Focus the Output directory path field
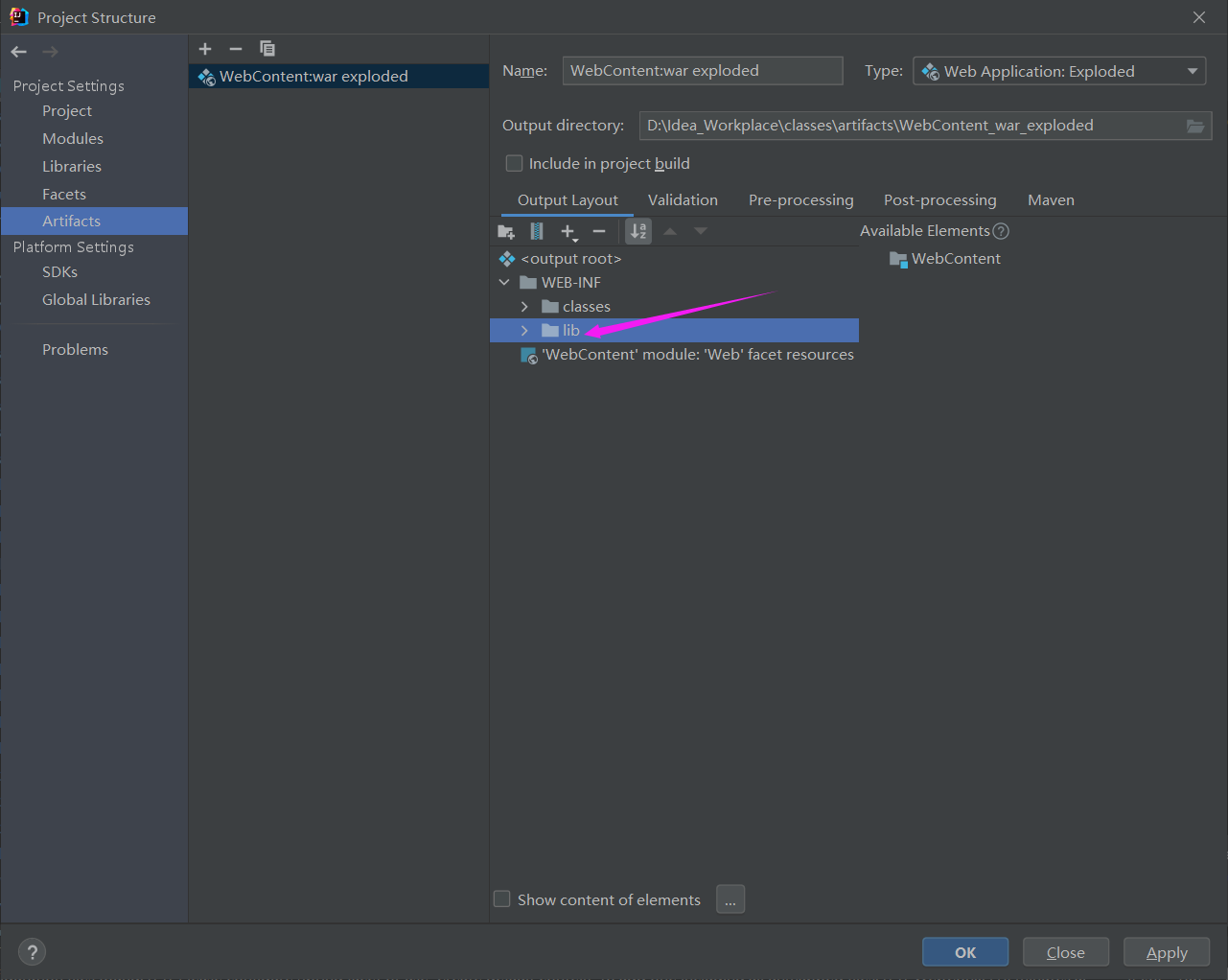This screenshot has height=980, width=1228. 911,126
